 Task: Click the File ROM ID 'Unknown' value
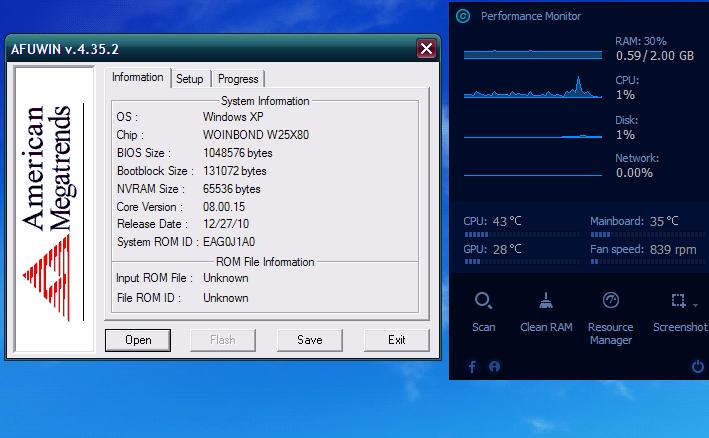coord(226,298)
